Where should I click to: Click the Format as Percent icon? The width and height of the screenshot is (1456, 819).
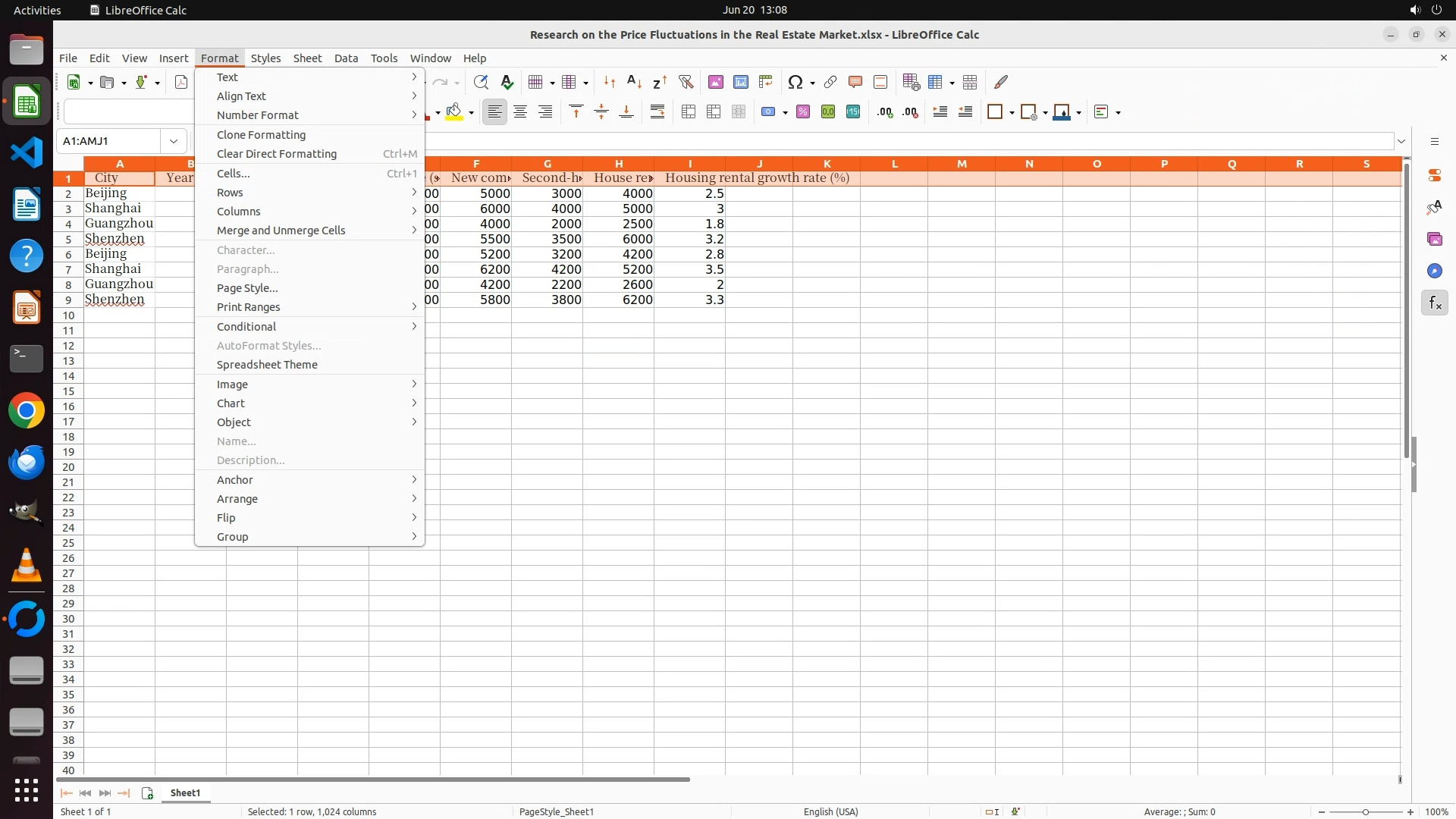(803, 112)
